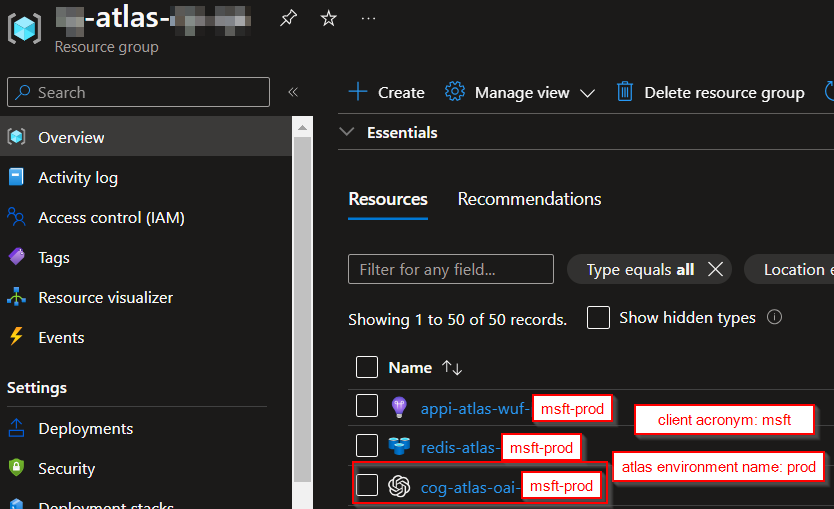This screenshot has width=834, height=509.
Task: Switch to the Recommendations tab
Action: (x=529, y=199)
